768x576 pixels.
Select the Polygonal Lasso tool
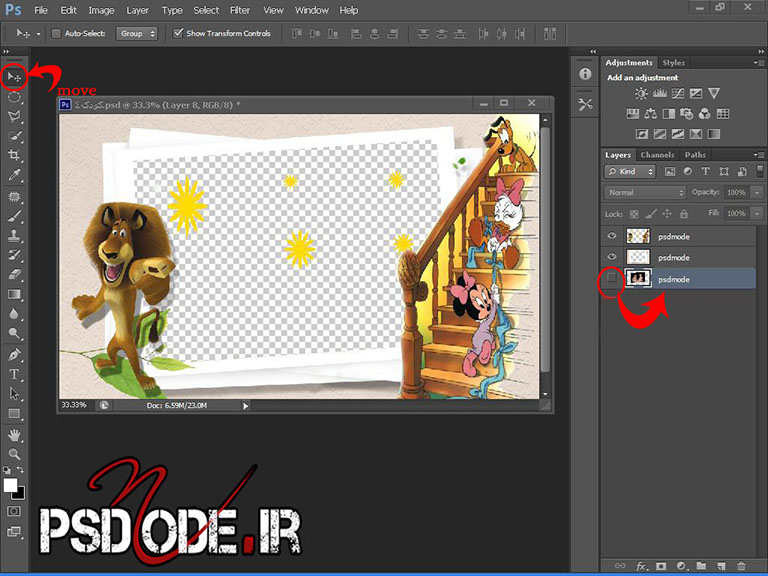coord(14,117)
